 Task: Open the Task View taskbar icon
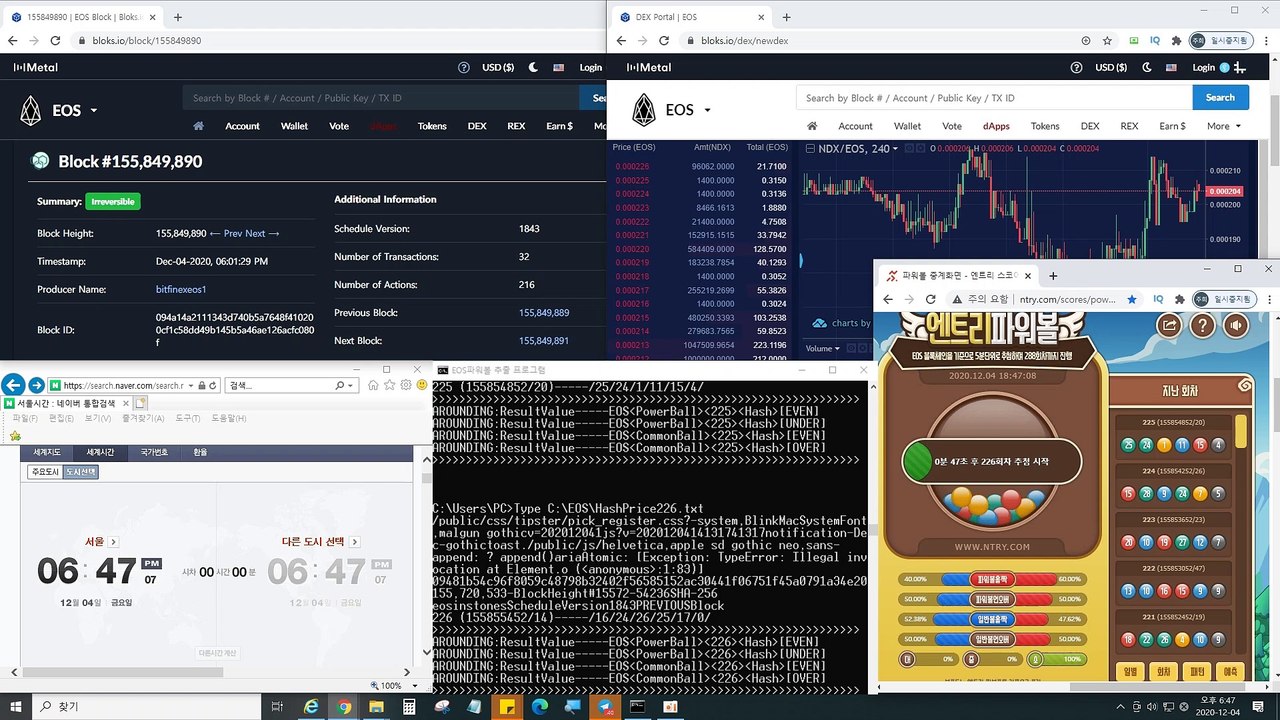click(x=277, y=707)
